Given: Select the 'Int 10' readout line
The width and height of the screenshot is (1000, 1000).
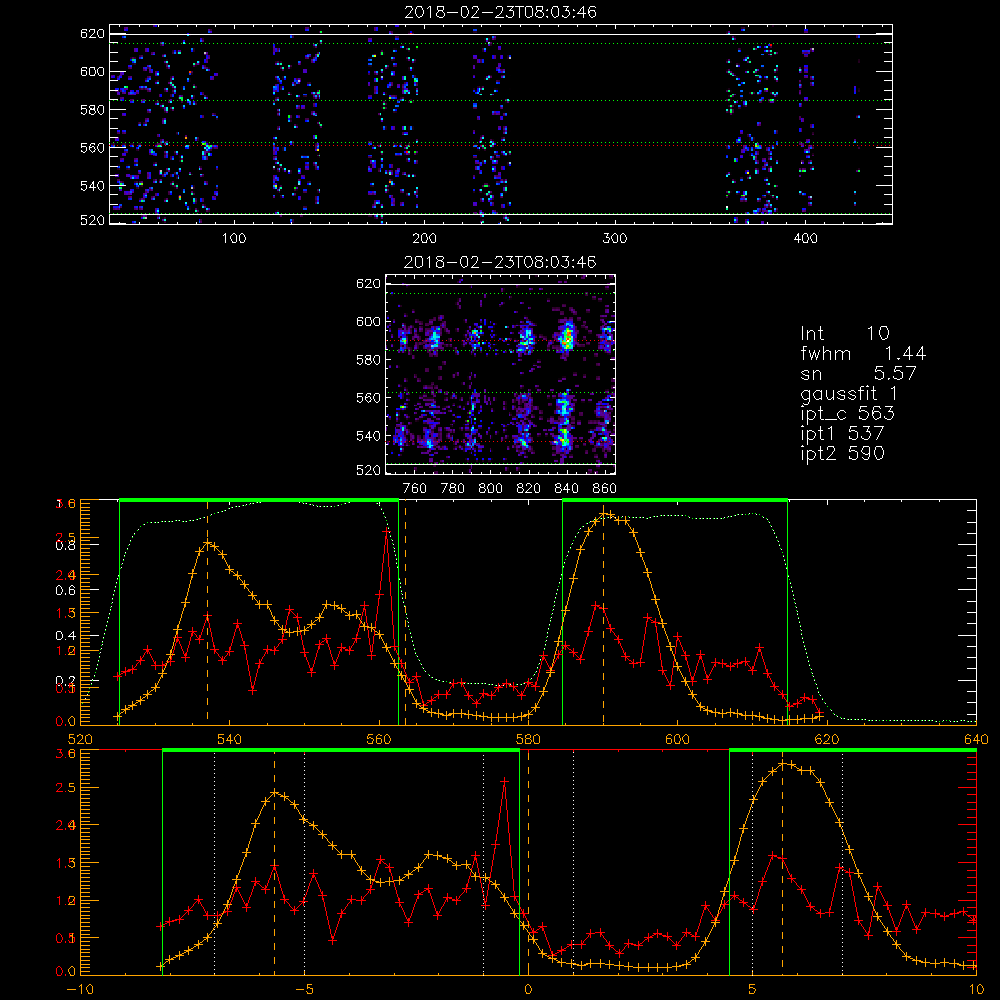Looking at the screenshot, I should 844,333.
